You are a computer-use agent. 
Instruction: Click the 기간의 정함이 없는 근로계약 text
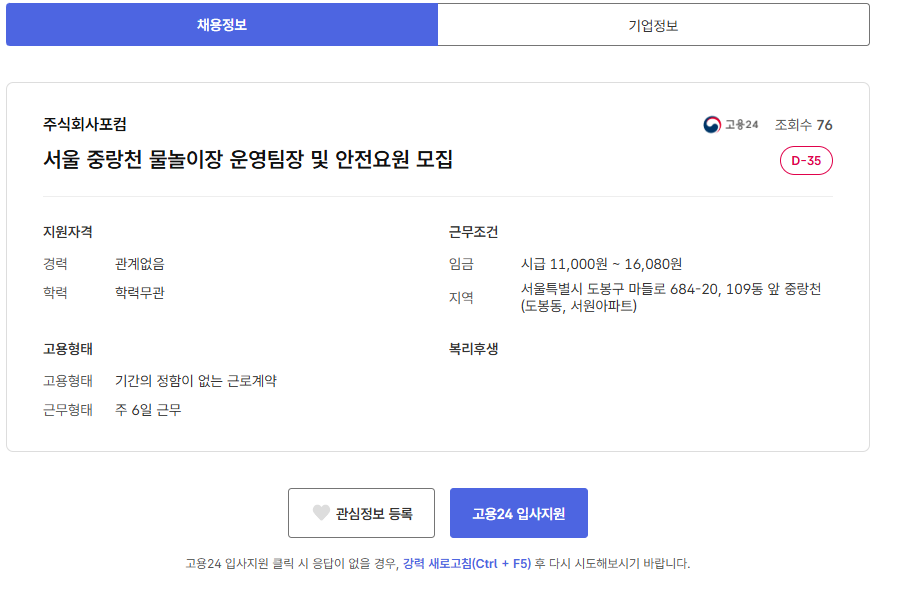(195, 381)
